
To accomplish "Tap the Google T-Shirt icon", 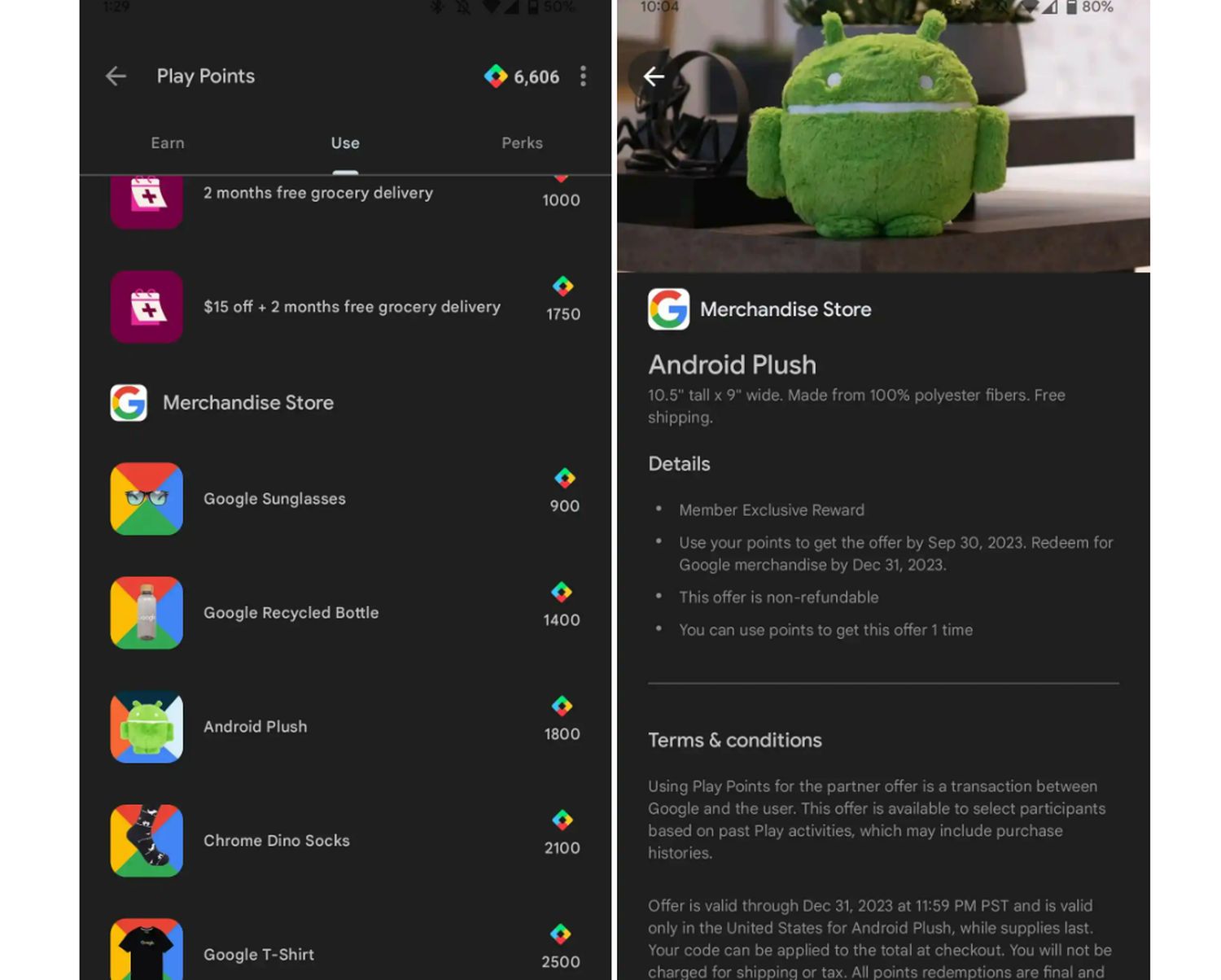I will [147, 951].
